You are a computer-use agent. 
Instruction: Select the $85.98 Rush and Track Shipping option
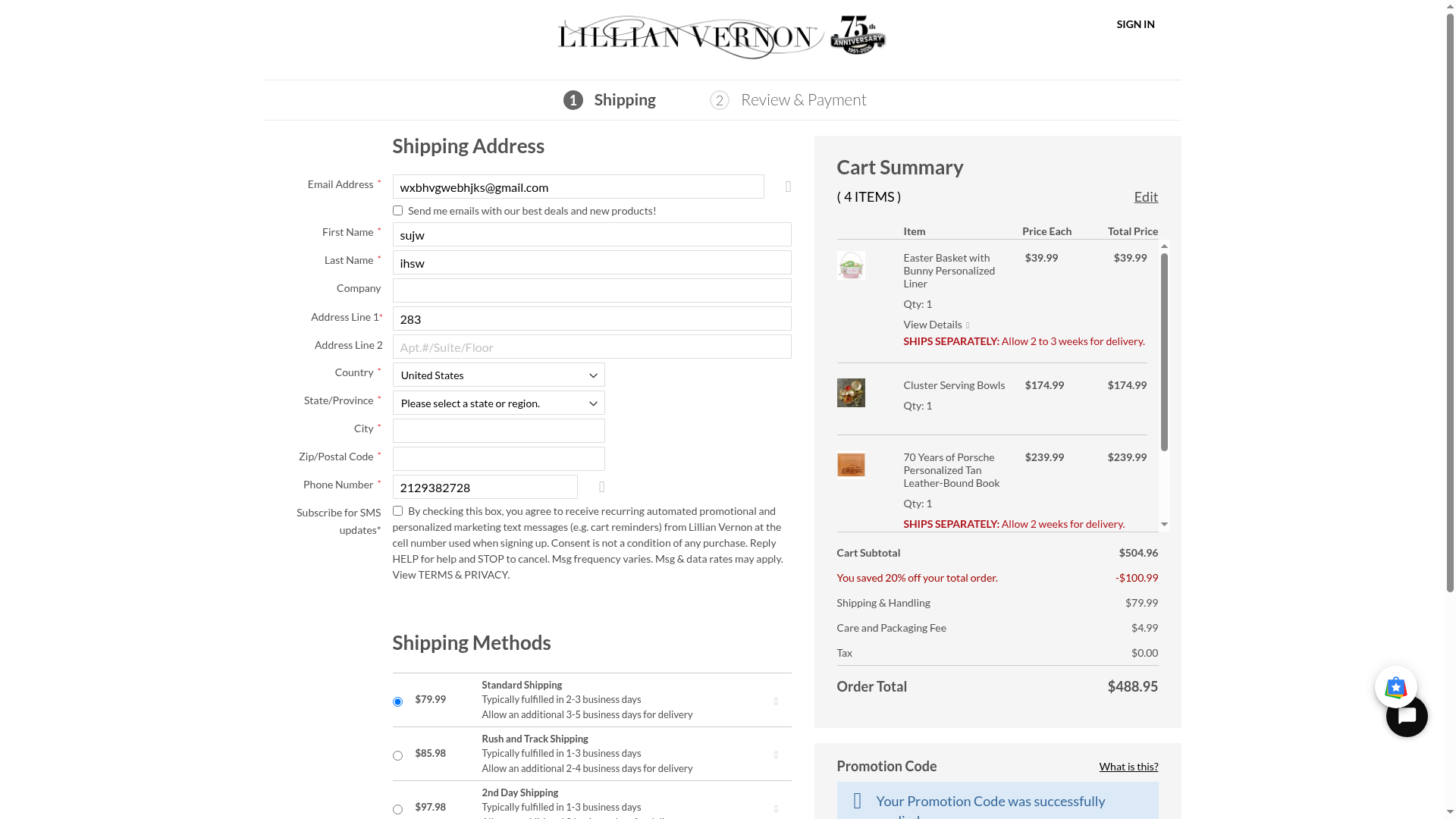[x=397, y=756]
